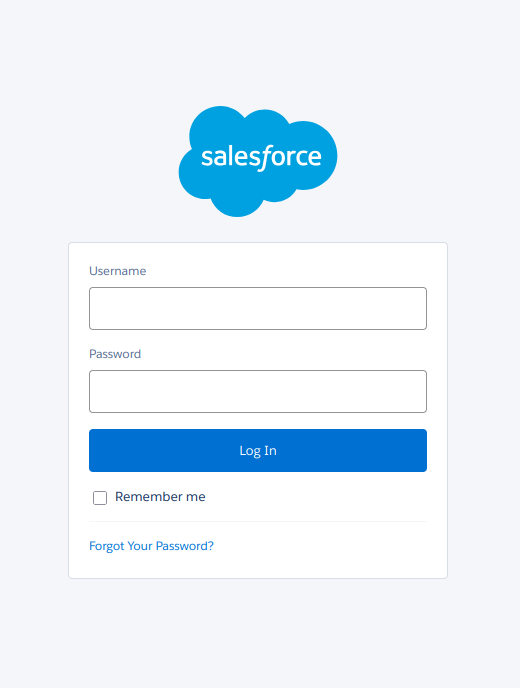Tick the Remember me checkbox
520x688 pixels.
(x=100, y=498)
